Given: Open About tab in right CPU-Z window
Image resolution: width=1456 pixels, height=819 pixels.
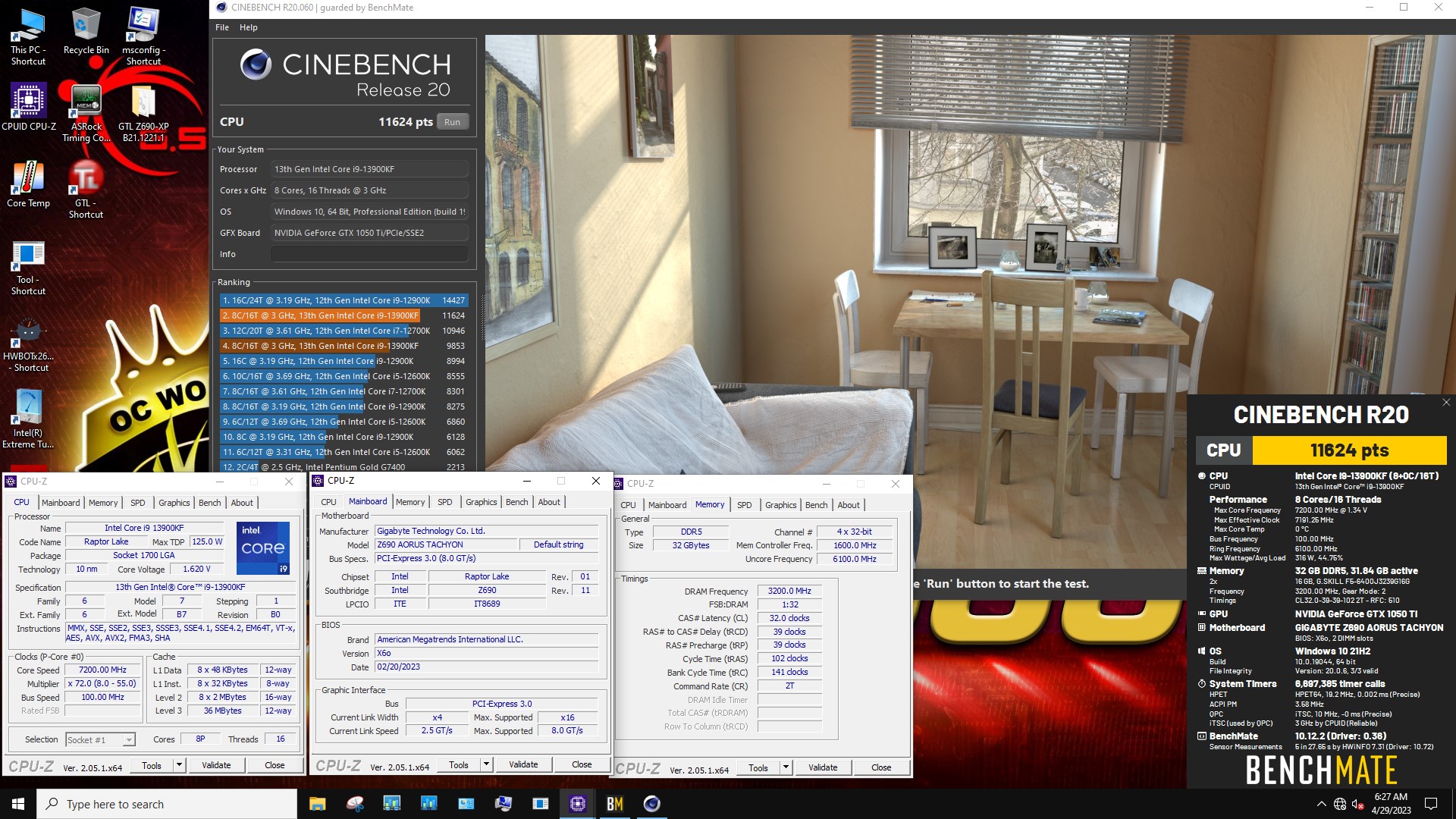Looking at the screenshot, I should point(849,505).
